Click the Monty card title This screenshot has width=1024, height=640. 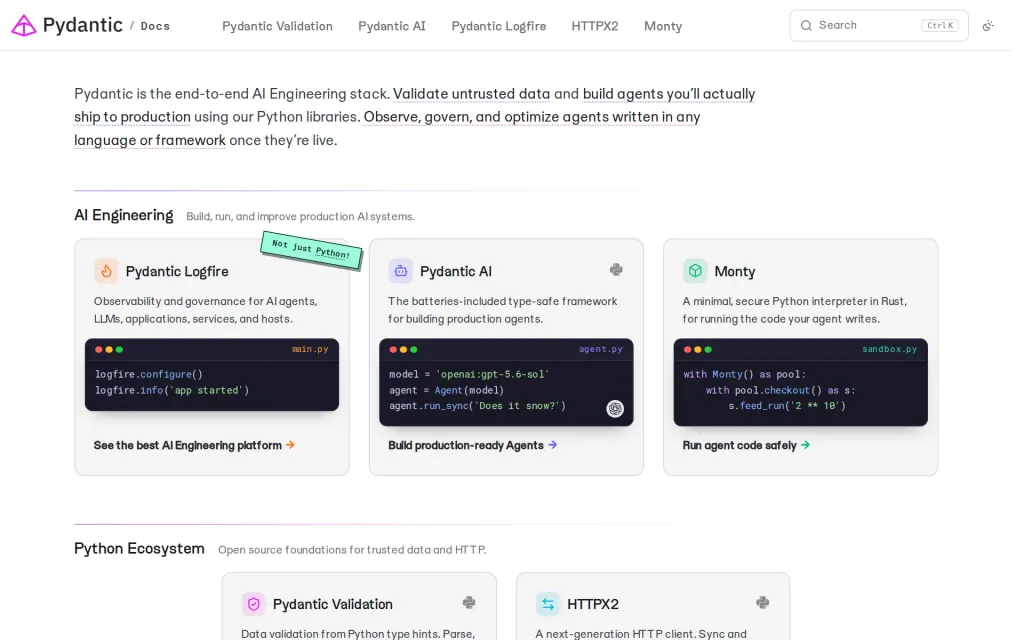coord(735,272)
